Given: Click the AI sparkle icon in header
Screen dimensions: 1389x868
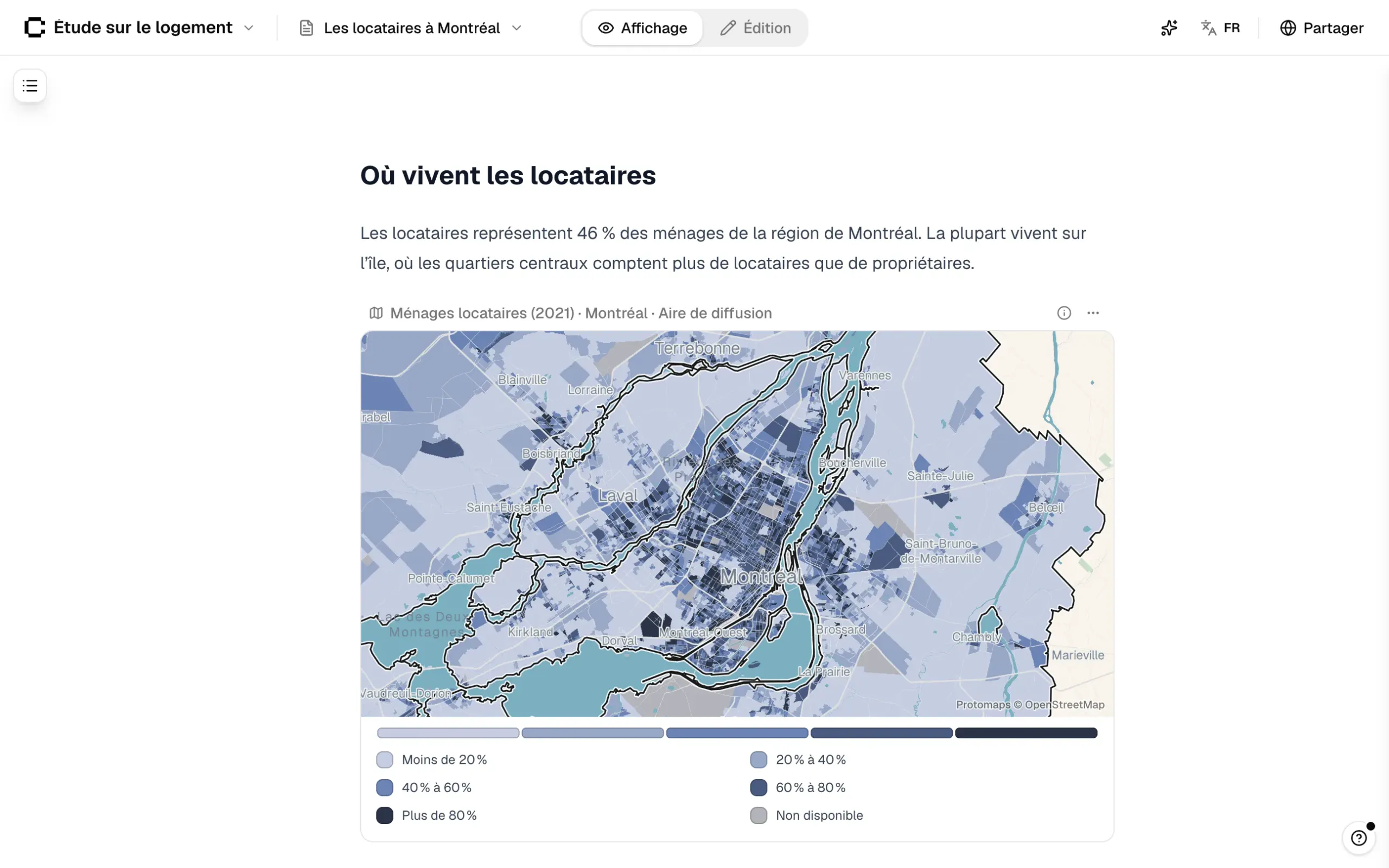Looking at the screenshot, I should [x=1169, y=28].
